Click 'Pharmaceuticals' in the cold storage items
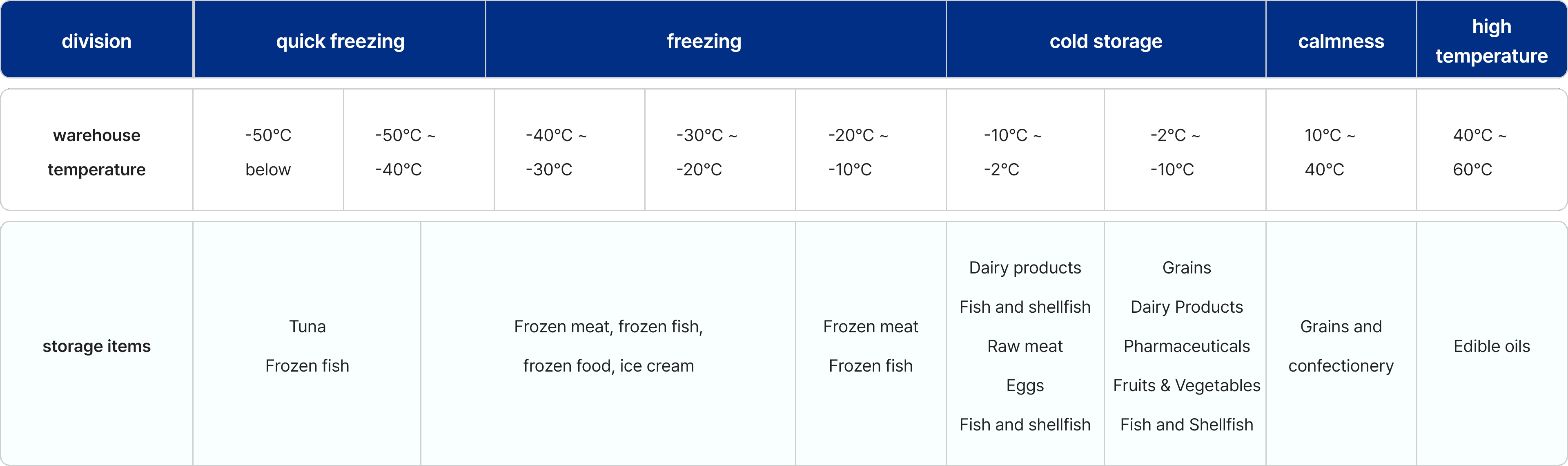 click(1186, 346)
